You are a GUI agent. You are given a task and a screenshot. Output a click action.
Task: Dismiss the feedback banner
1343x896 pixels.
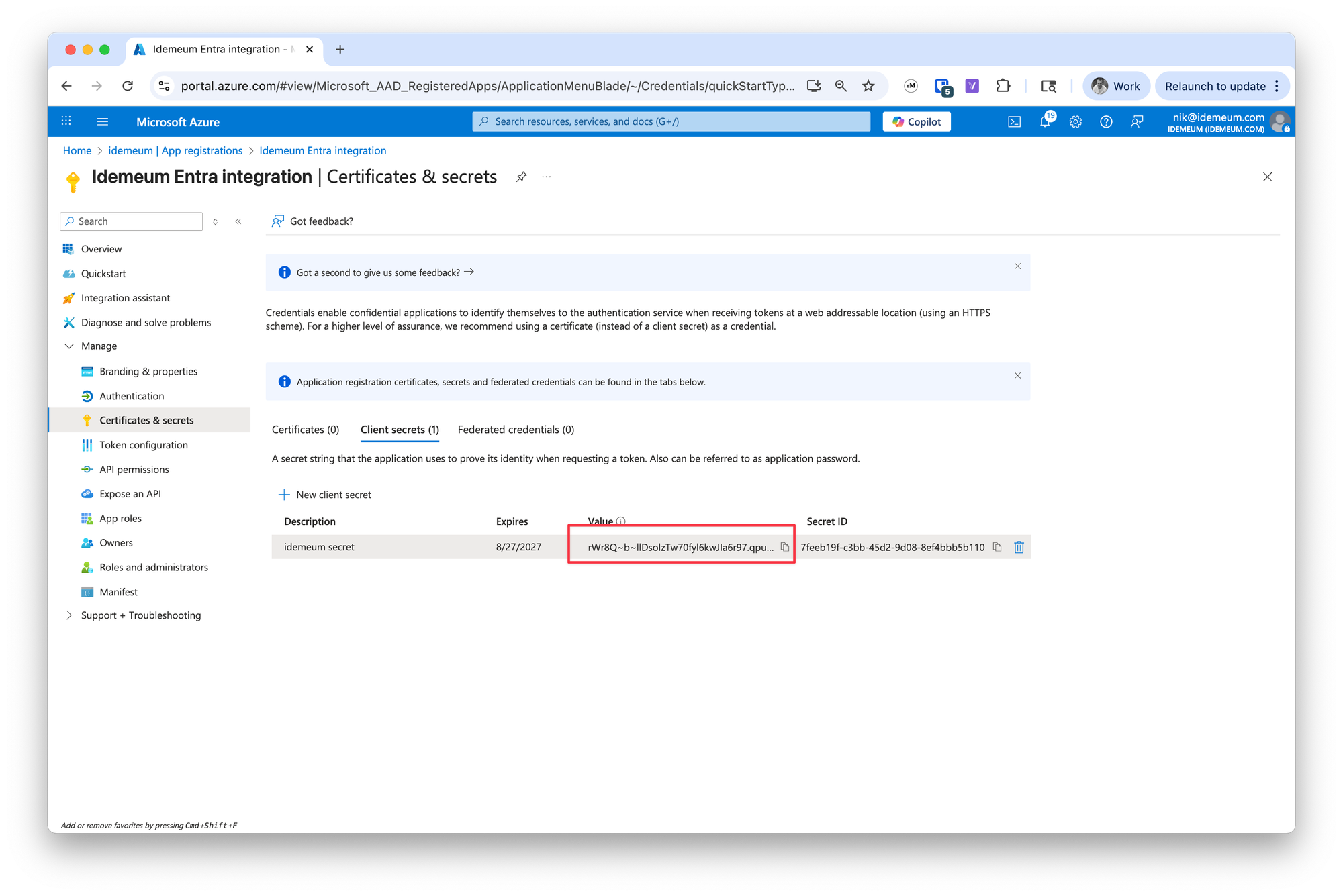(1017, 266)
